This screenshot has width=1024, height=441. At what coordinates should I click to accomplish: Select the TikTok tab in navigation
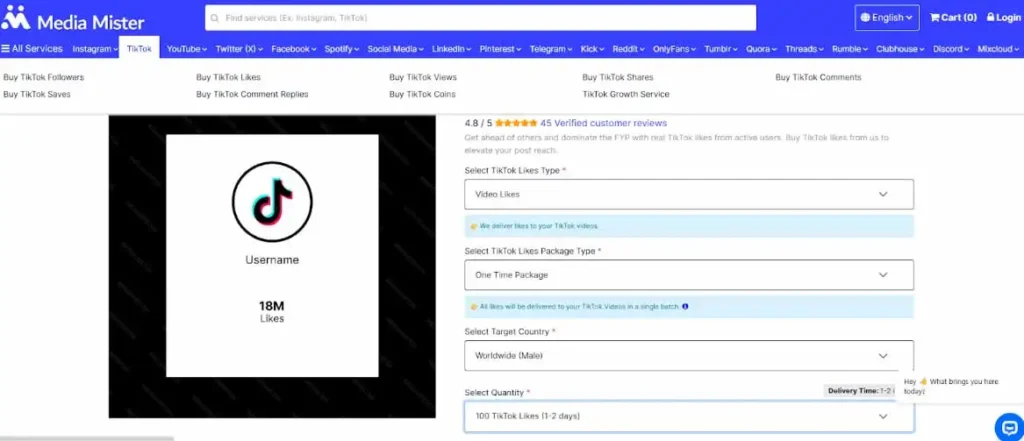[138, 49]
